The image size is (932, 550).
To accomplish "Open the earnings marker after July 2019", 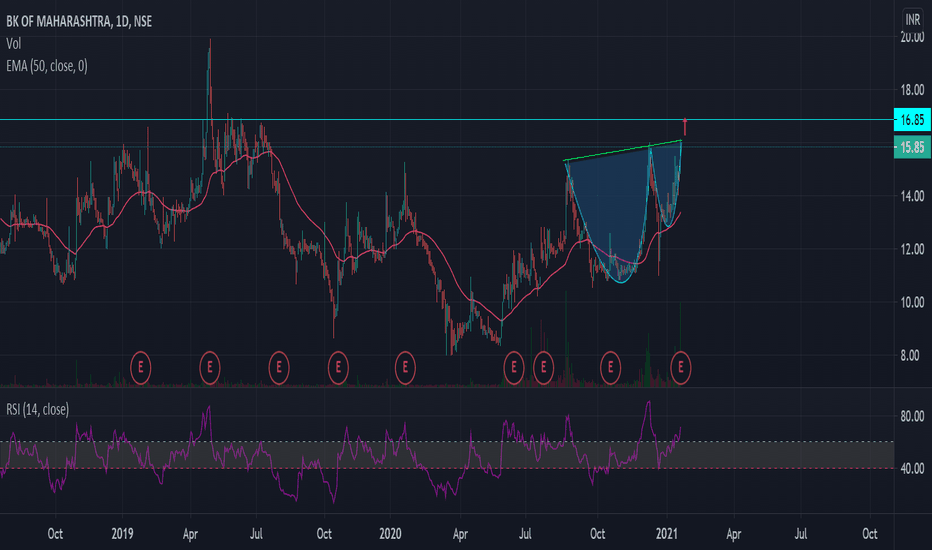I will pos(279,368).
